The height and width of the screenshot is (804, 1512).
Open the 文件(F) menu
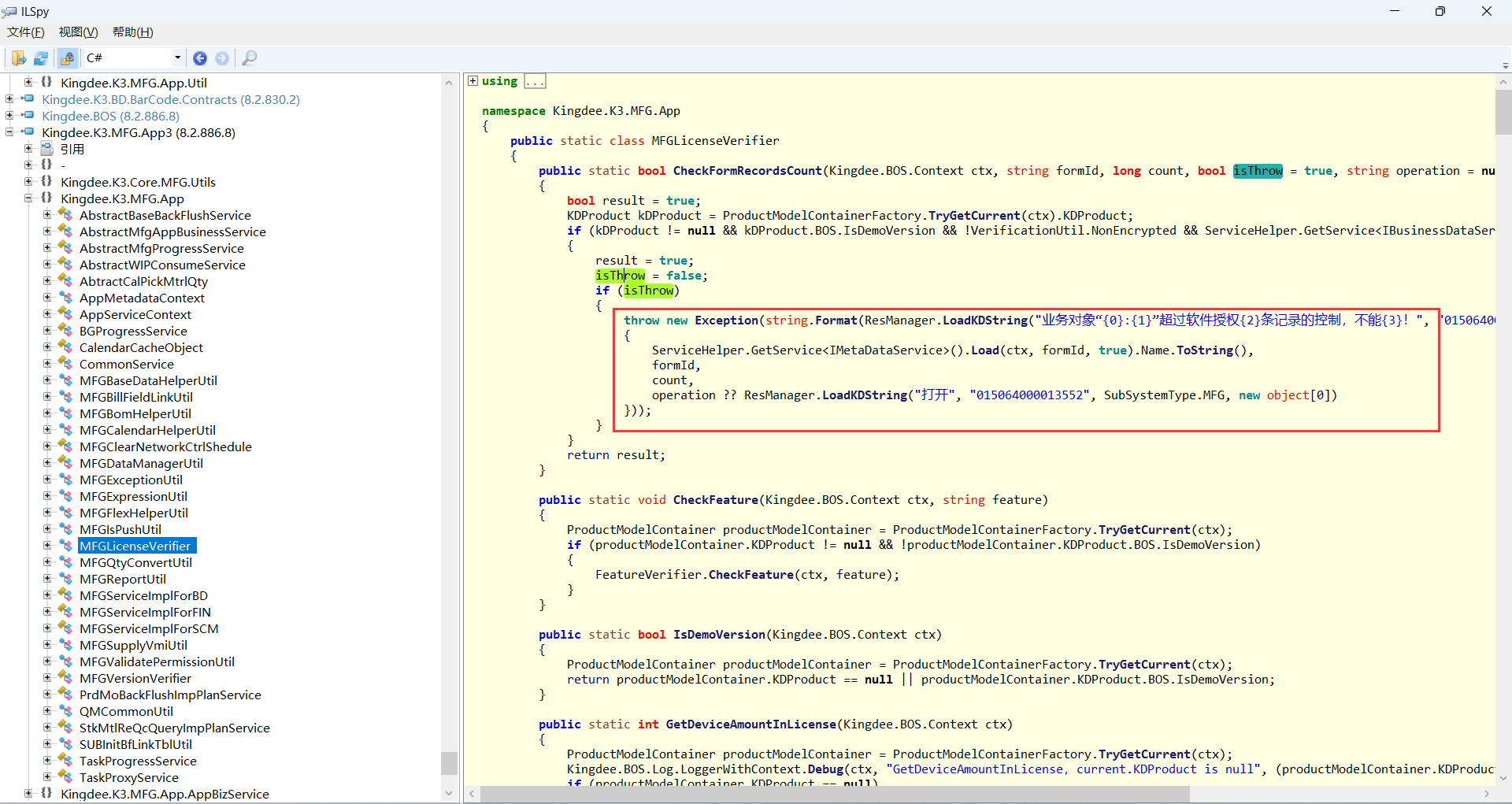tap(26, 32)
